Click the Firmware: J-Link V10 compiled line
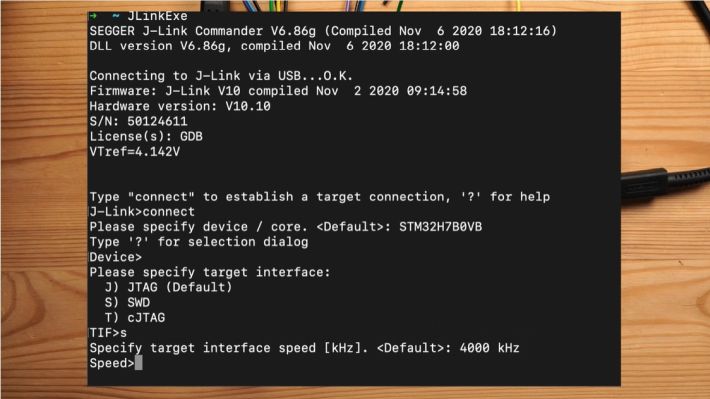710x399 pixels. coord(278,91)
